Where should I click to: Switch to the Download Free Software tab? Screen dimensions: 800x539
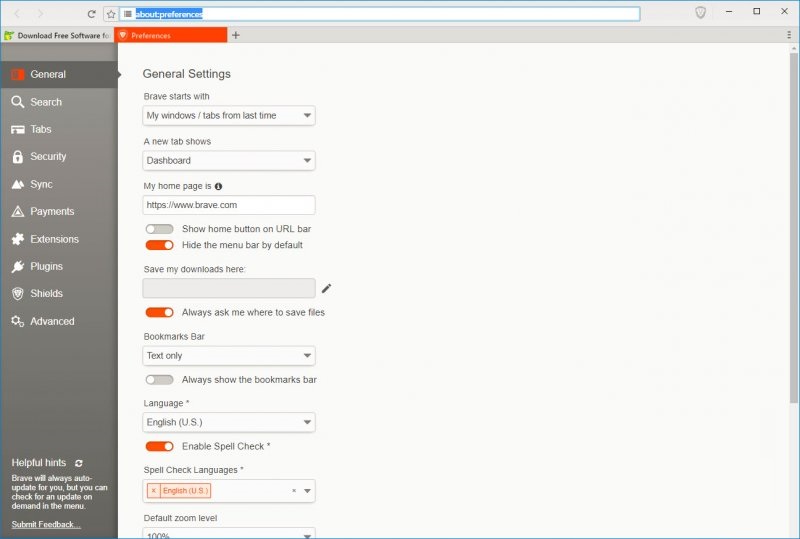pos(57,35)
